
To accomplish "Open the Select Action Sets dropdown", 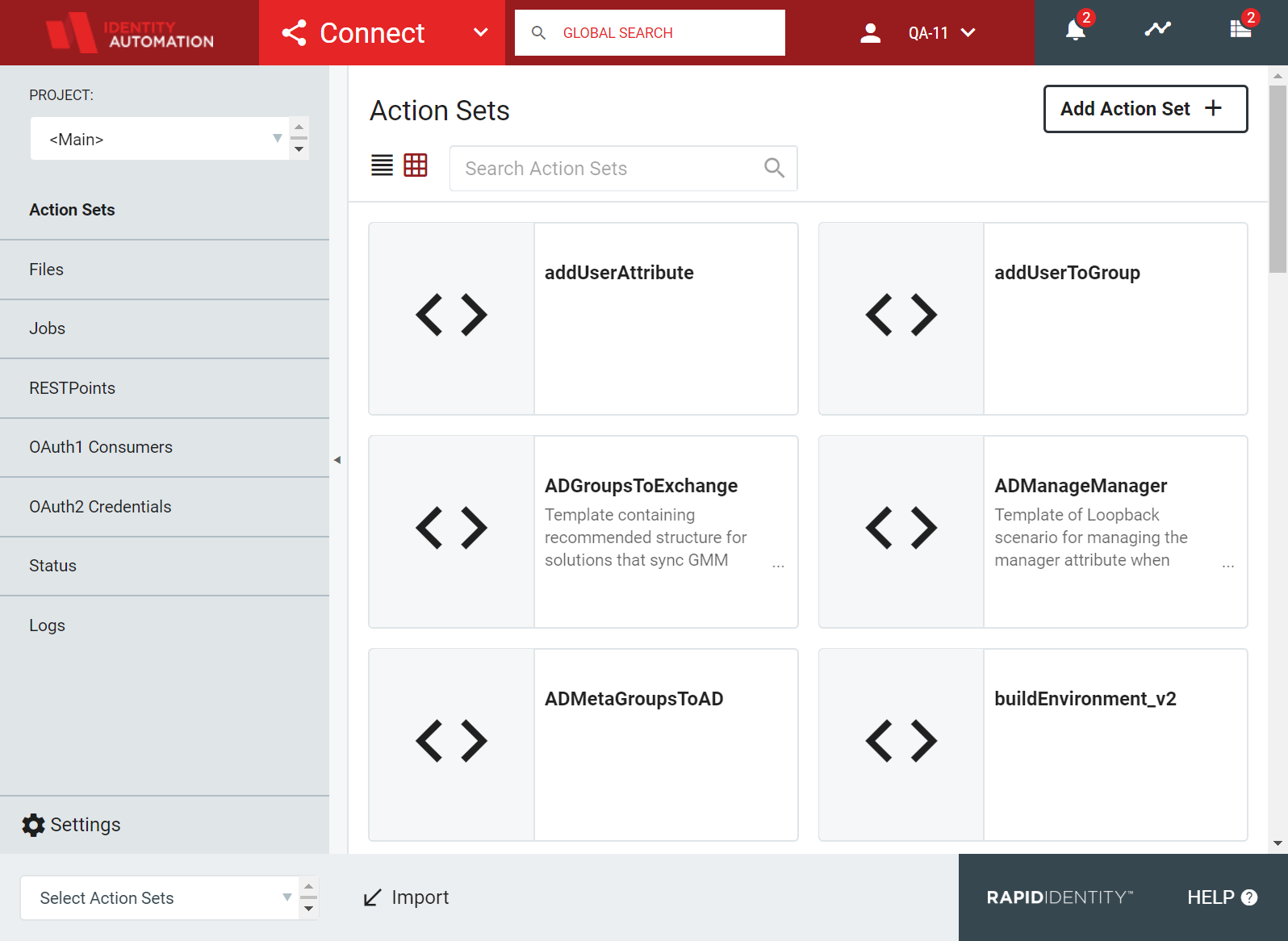I will (x=159, y=898).
